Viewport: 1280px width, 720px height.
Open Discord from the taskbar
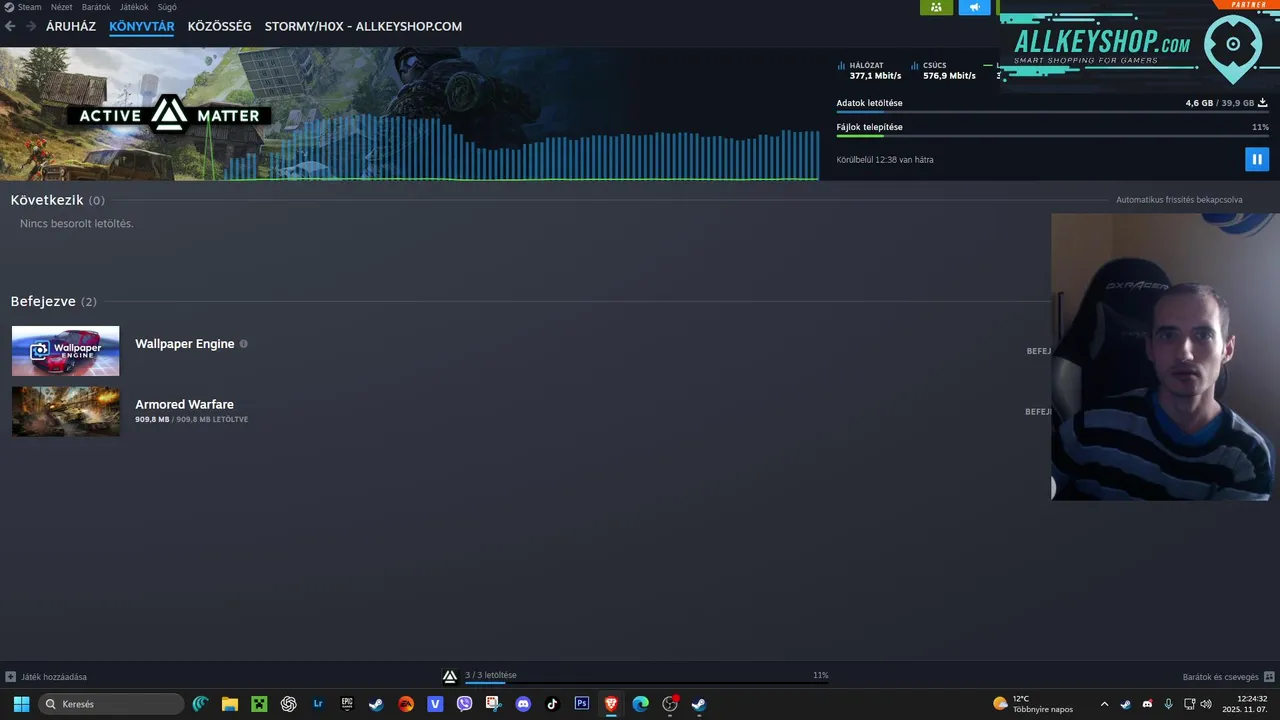(x=523, y=704)
